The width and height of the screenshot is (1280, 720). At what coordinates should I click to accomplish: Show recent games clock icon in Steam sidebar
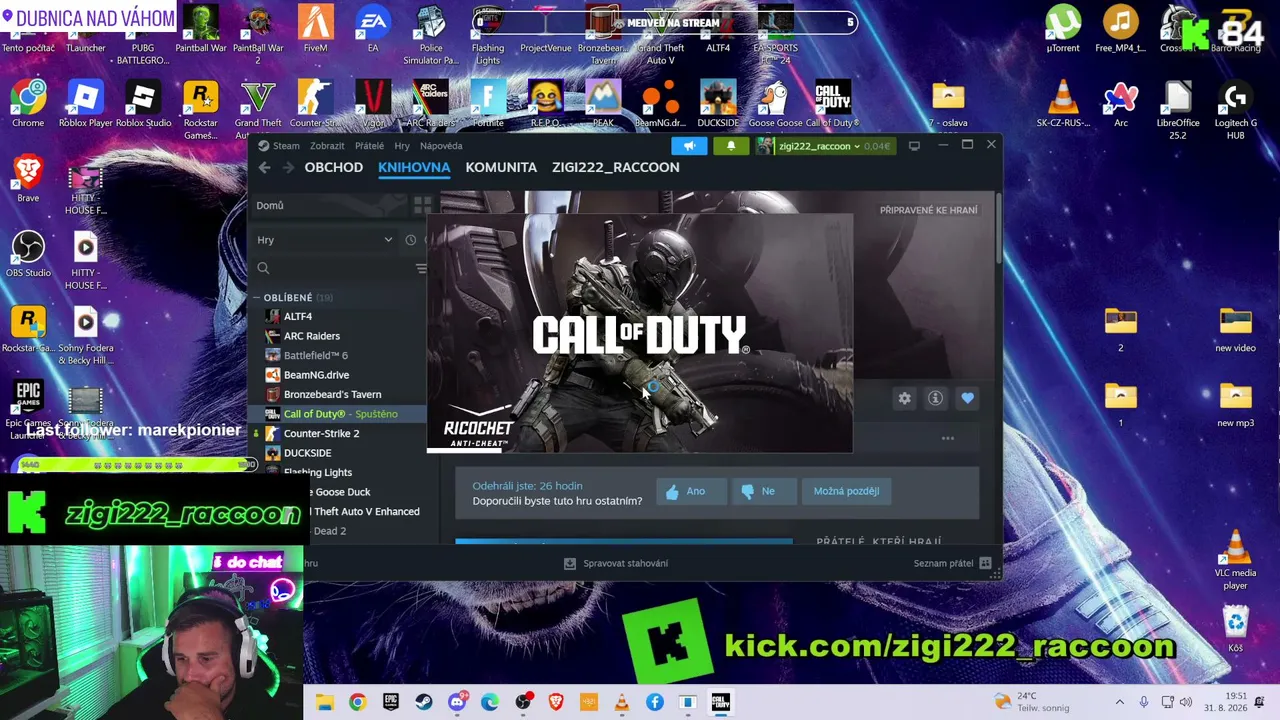tap(410, 240)
